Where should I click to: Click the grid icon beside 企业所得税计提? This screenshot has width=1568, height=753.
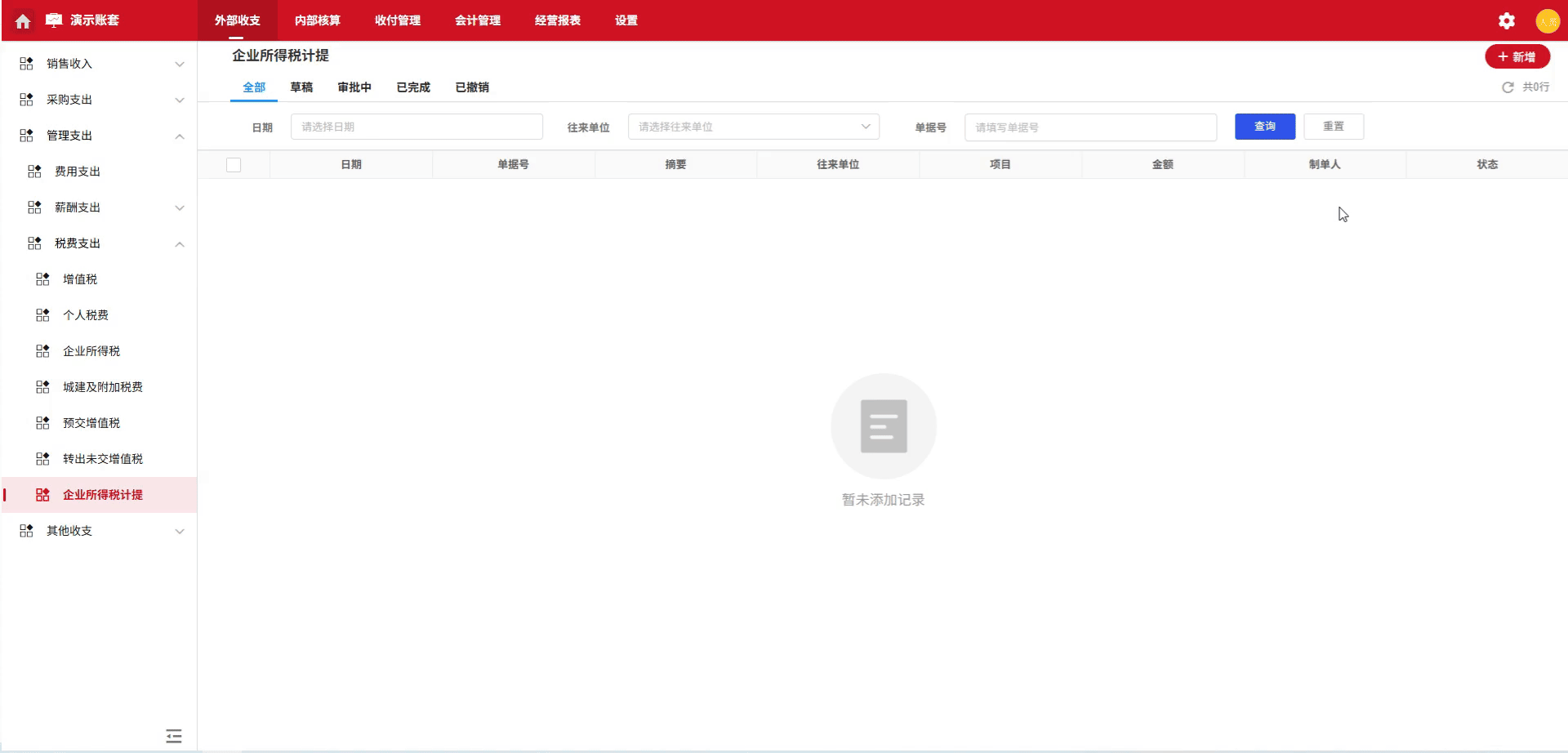click(x=42, y=494)
